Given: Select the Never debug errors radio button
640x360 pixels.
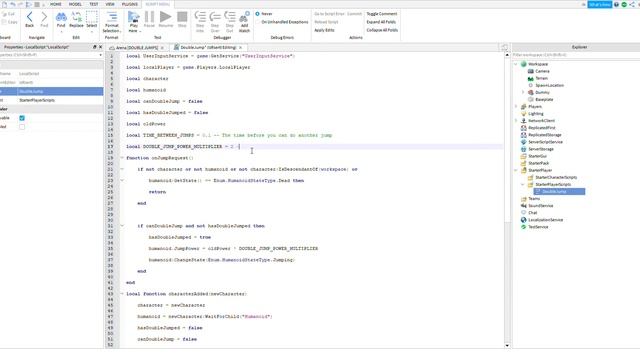Looking at the screenshot, I should [x=258, y=14].
